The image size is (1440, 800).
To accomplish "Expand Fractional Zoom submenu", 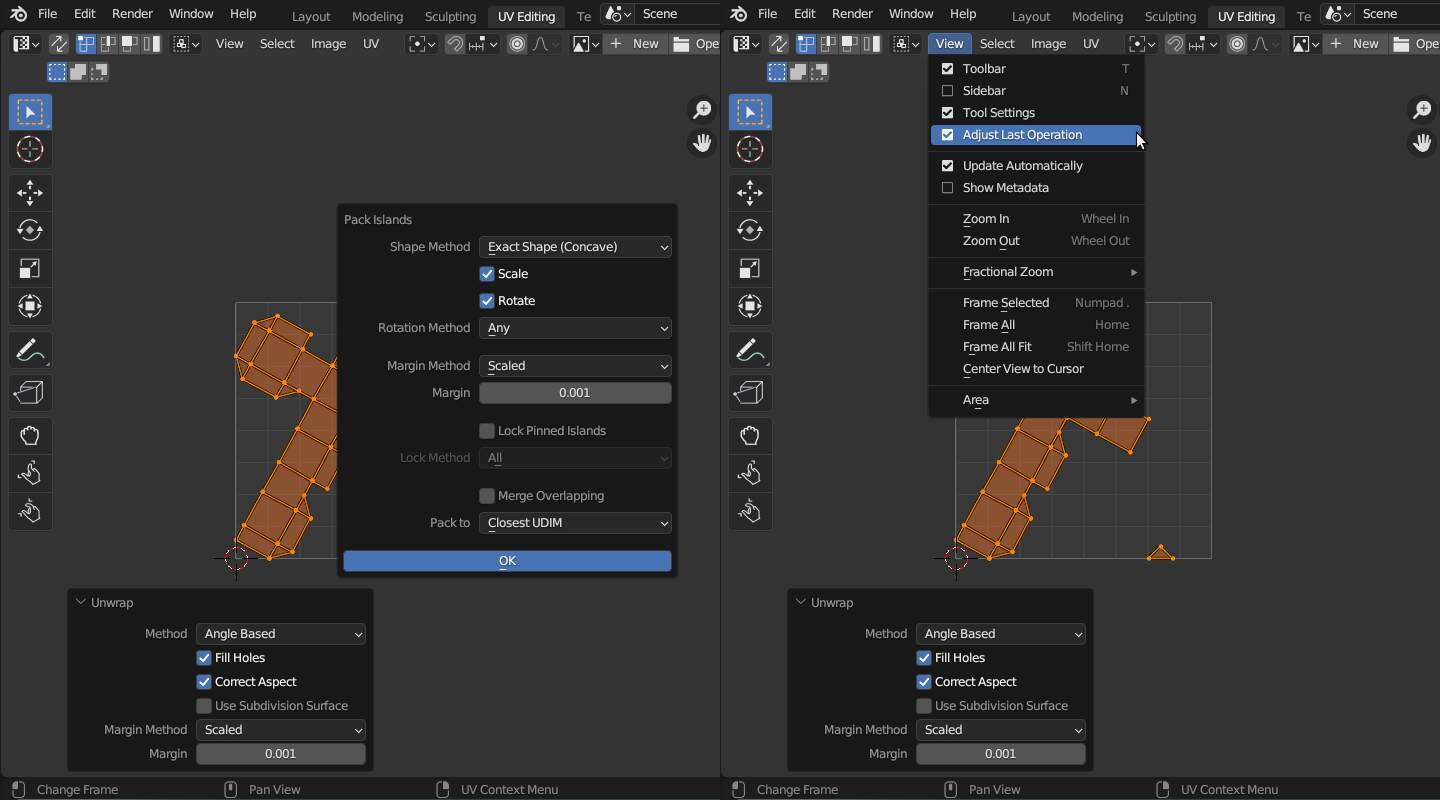I will click(1036, 272).
